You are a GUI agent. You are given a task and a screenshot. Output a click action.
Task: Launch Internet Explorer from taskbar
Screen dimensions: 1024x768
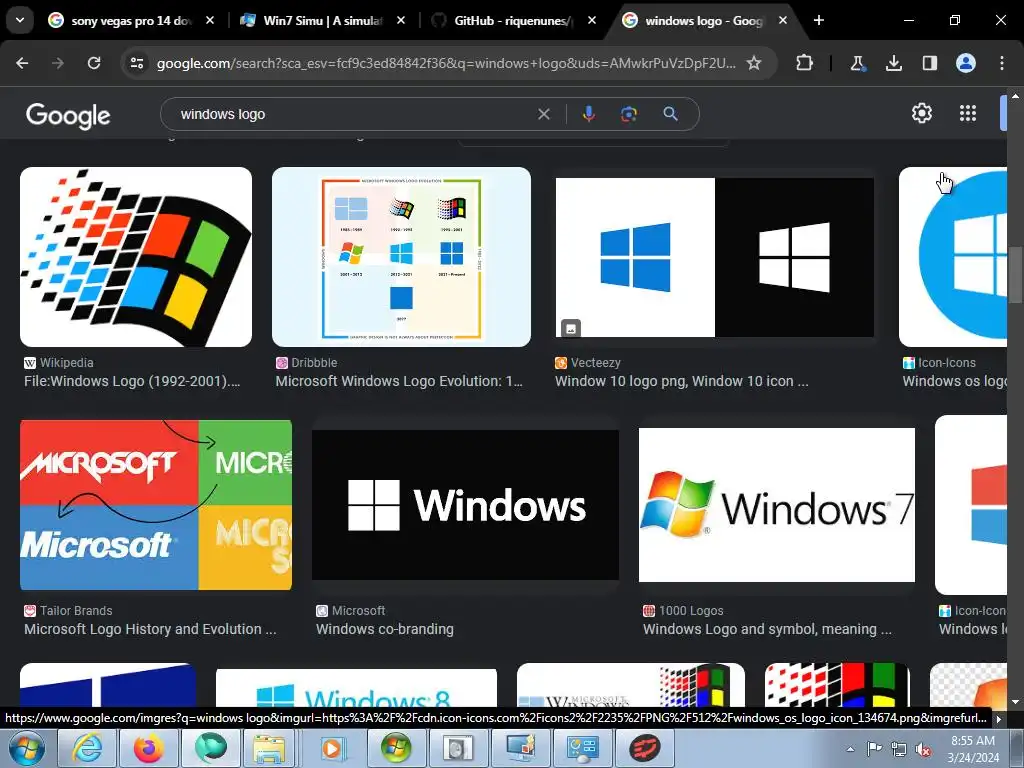tap(87, 748)
